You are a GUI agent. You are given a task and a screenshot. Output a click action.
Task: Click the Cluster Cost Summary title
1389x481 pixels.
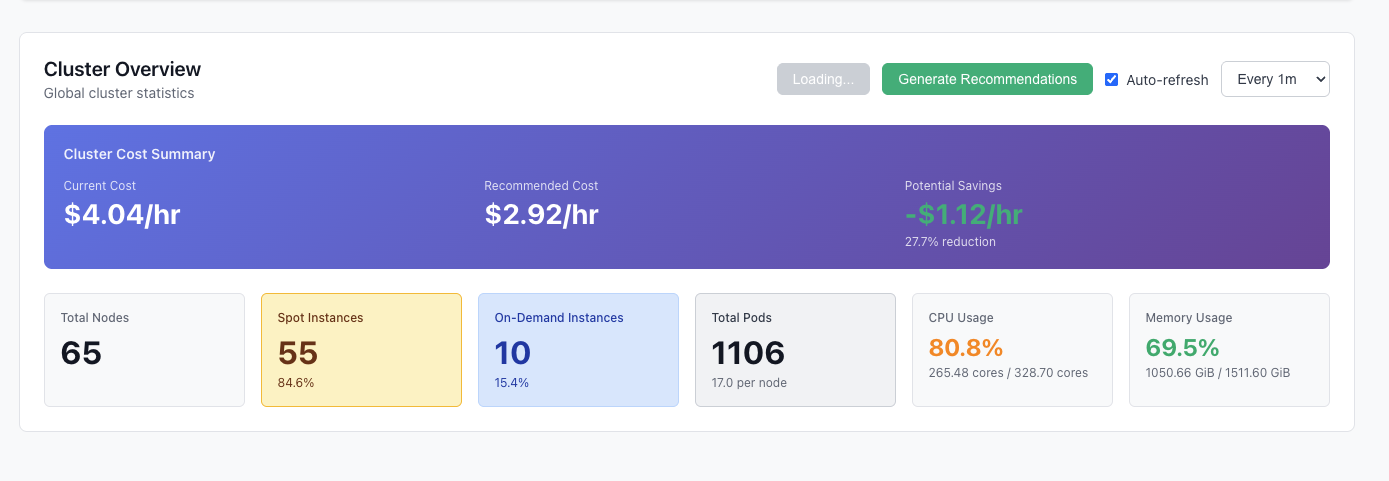[139, 154]
